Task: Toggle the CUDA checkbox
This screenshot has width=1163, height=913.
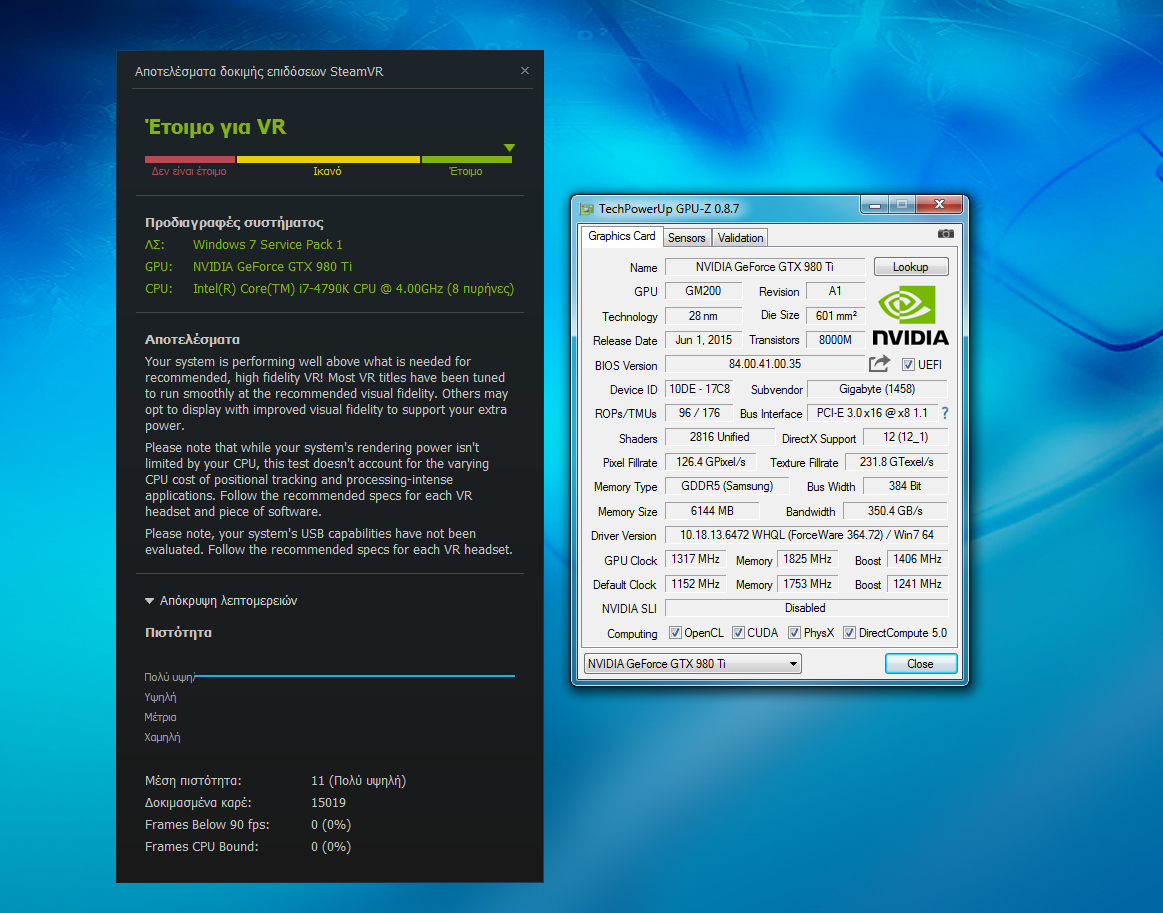Action: click(738, 633)
